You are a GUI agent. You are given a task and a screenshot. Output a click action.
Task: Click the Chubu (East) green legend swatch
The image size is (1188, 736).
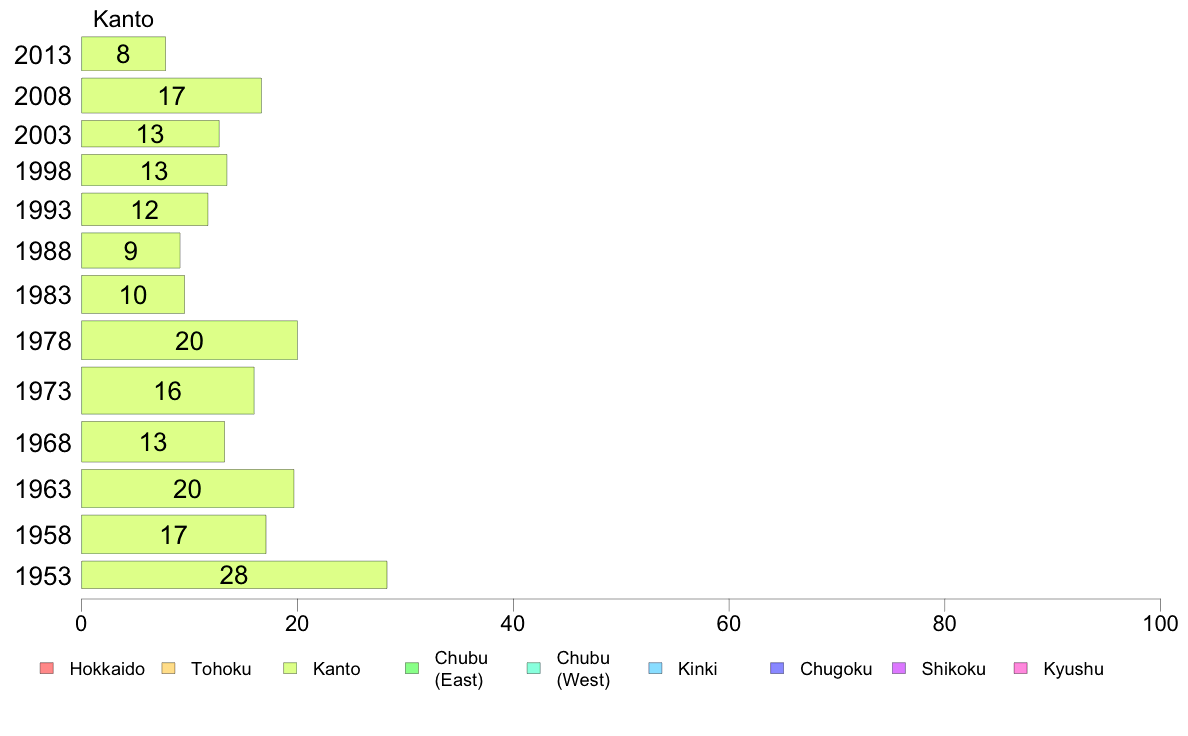coord(412,668)
